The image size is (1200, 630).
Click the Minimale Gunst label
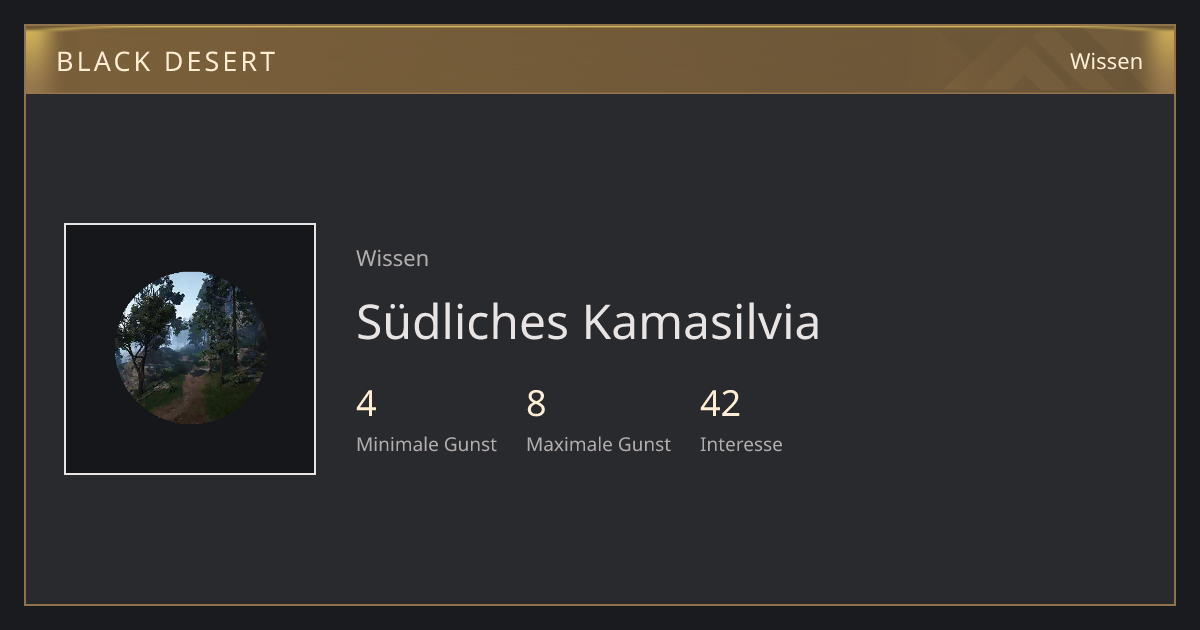[x=426, y=444]
